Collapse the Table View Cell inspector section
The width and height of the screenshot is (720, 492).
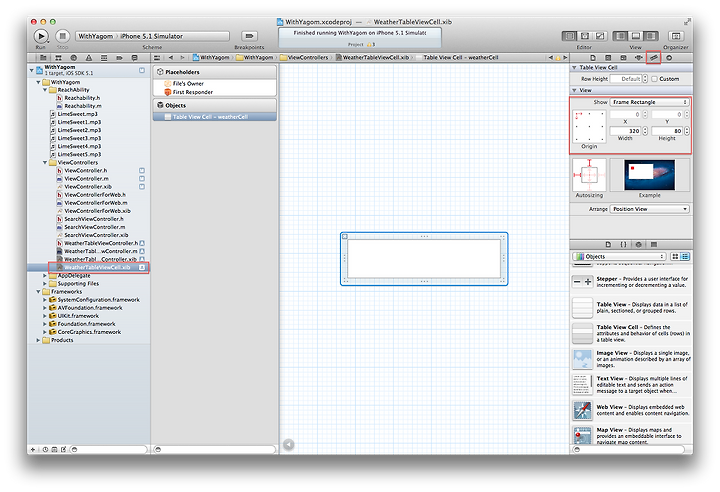coord(574,68)
